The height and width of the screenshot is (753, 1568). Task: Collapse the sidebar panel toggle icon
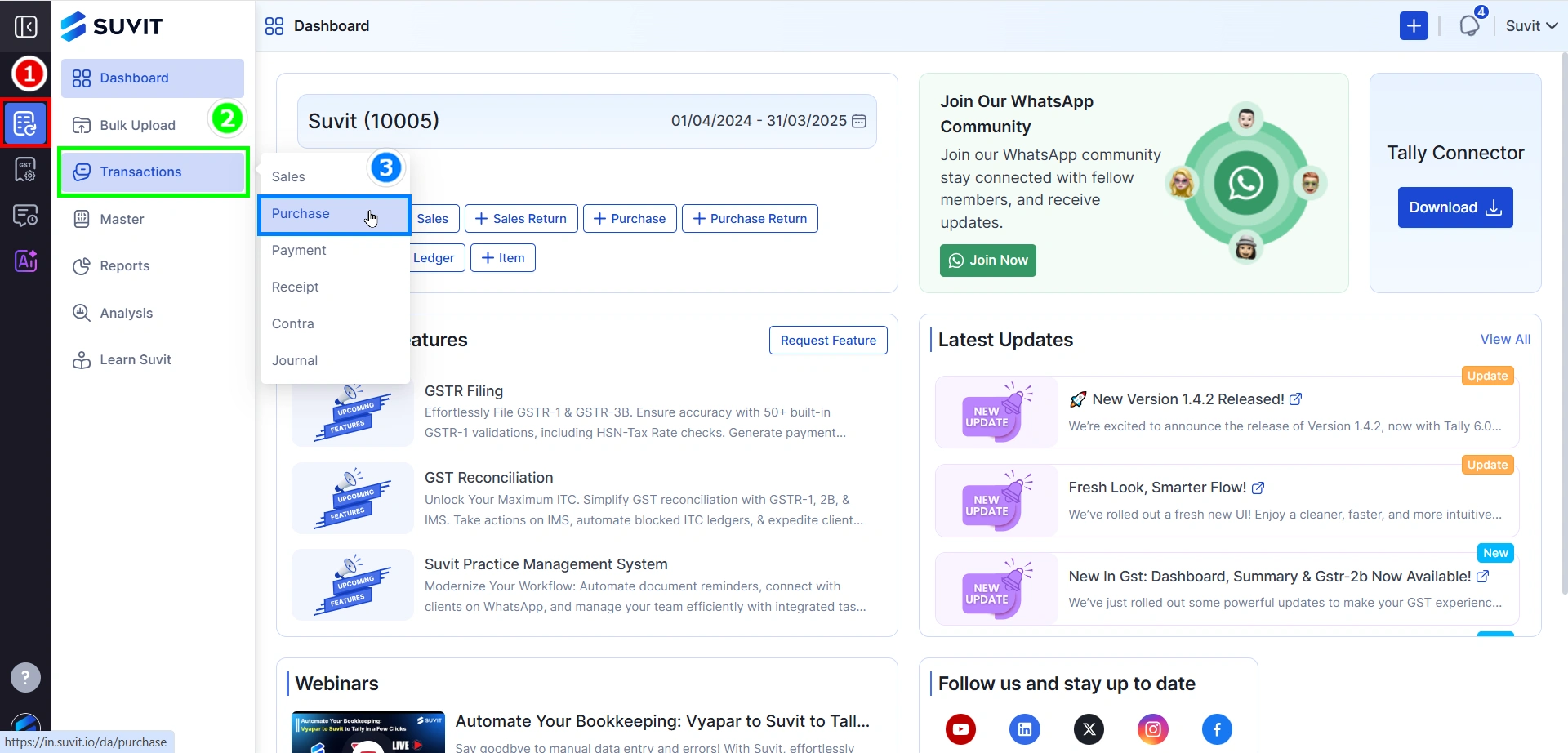coord(26,27)
